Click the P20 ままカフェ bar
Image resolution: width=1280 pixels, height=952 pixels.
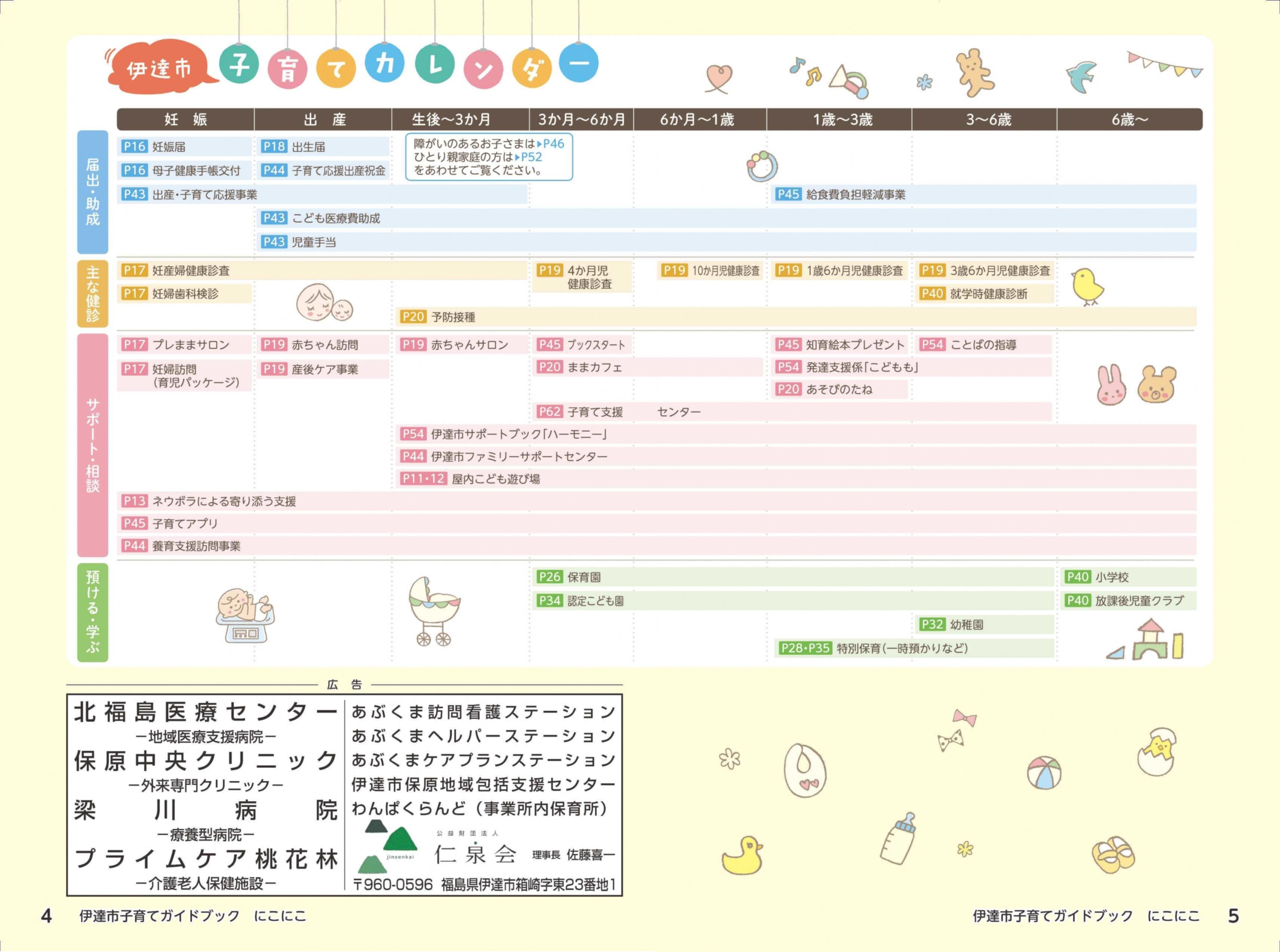pyautogui.click(x=648, y=367)
